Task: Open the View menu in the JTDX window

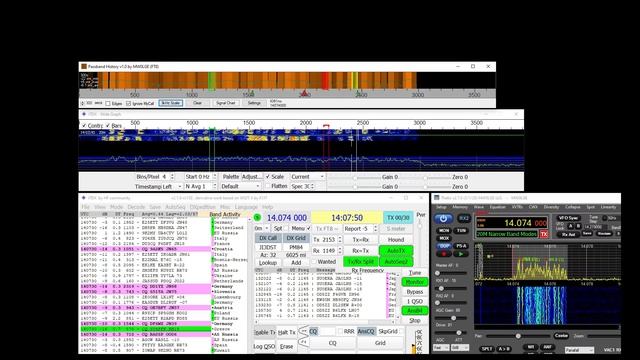Action: tap(100, 207)
